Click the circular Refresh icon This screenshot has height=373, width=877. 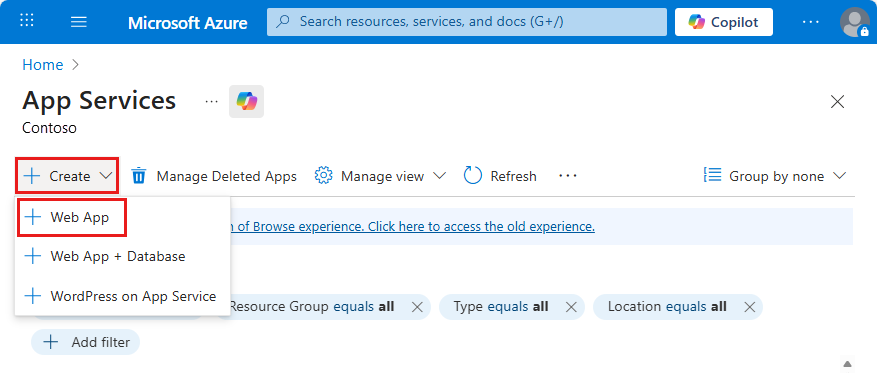pos(473,176)
